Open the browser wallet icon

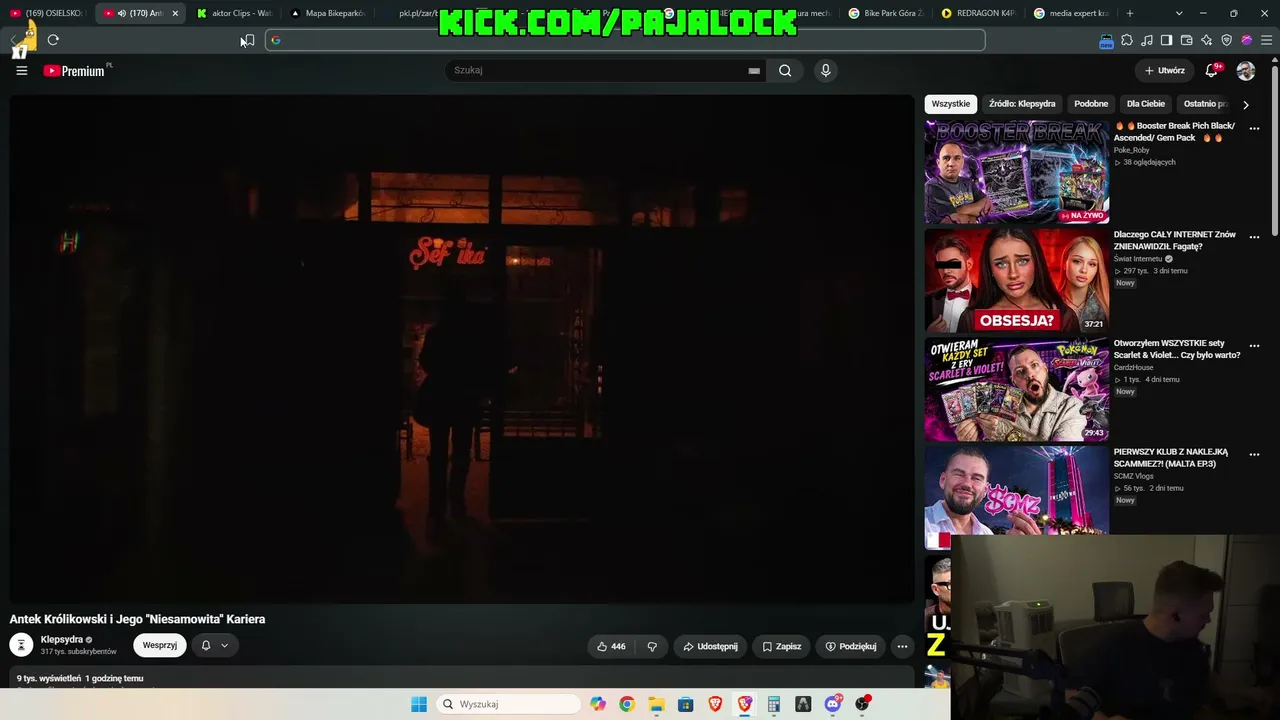pos(1187,40)
